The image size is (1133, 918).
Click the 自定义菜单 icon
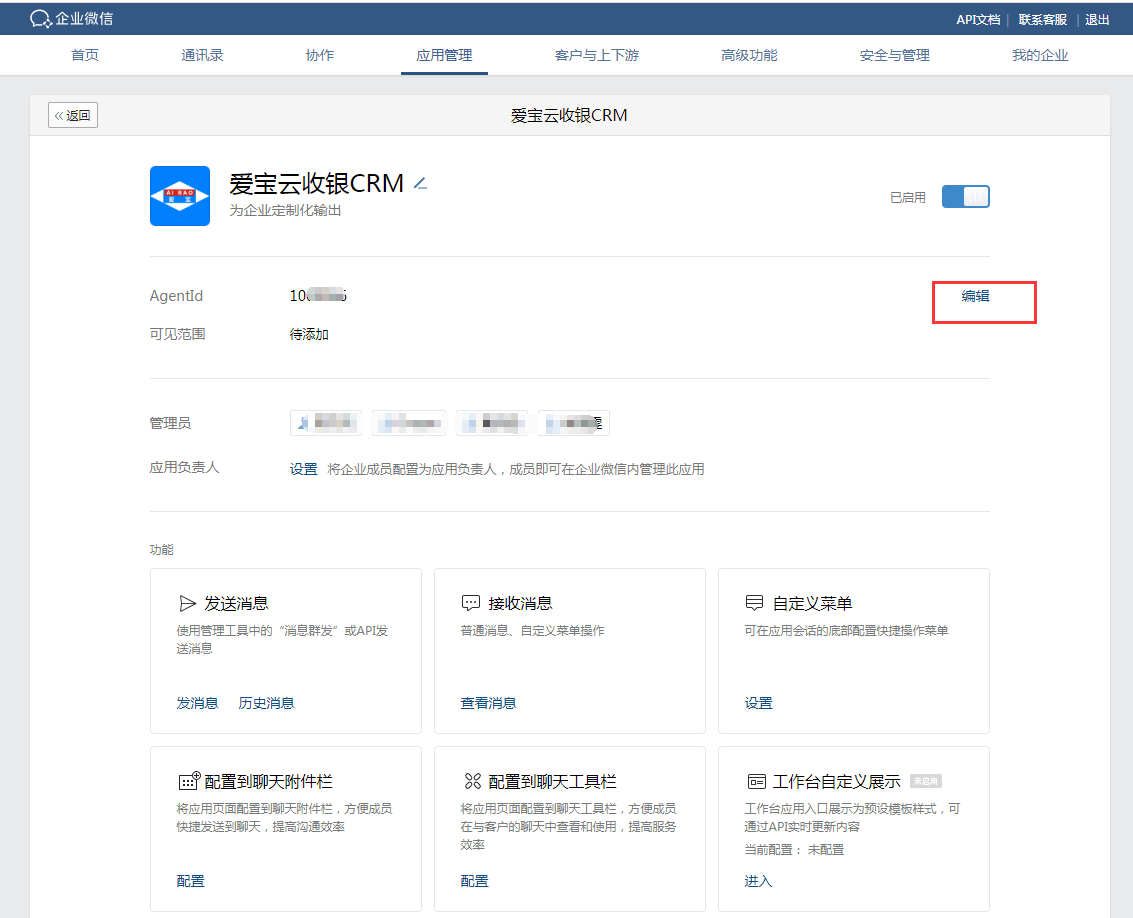click(754, 603)
